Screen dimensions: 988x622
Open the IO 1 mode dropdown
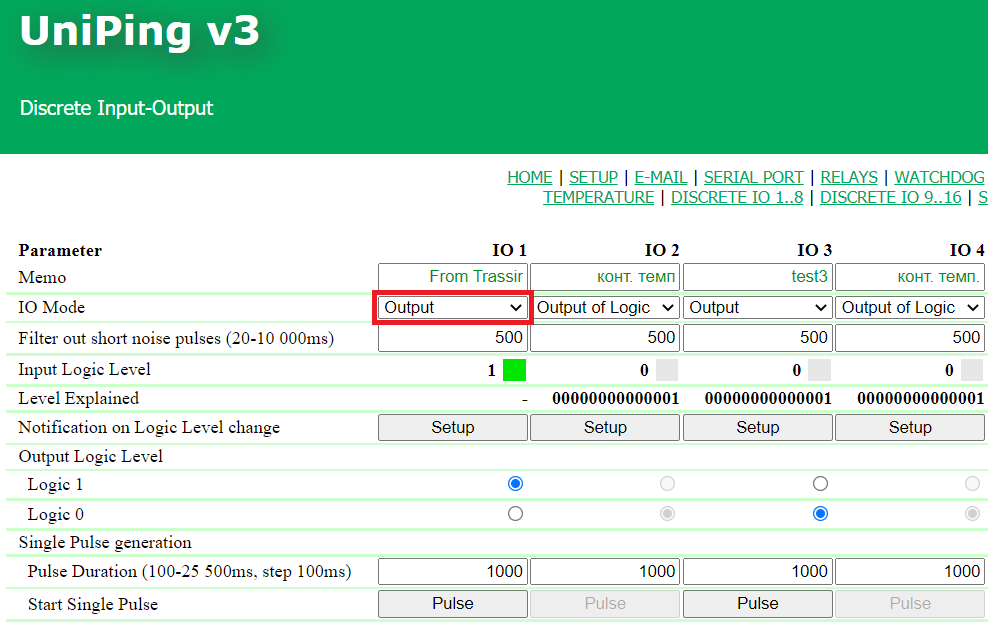[452, 308]
